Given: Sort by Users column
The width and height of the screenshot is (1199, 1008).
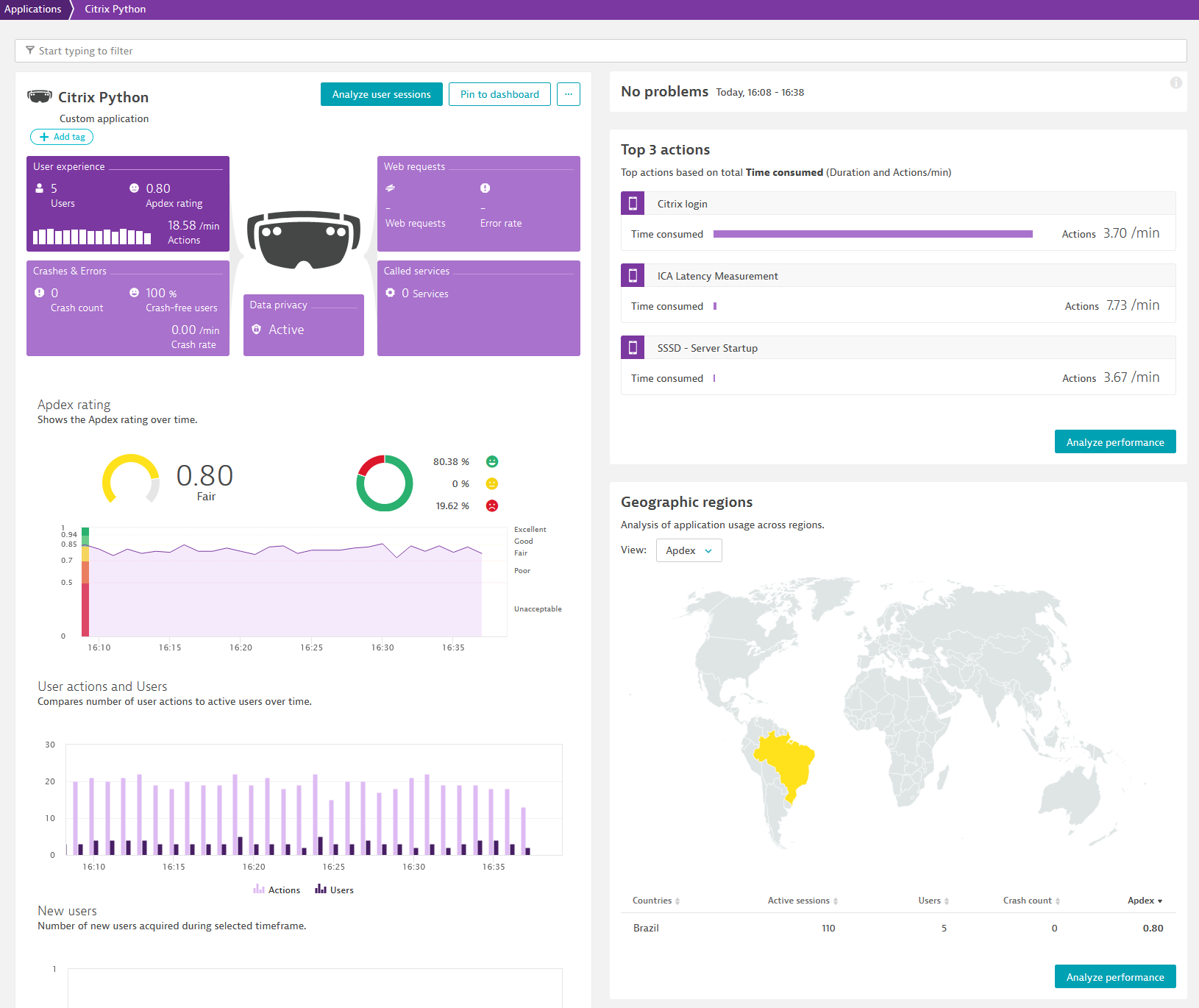Looking at the screenshot, I should coord(933,901).
